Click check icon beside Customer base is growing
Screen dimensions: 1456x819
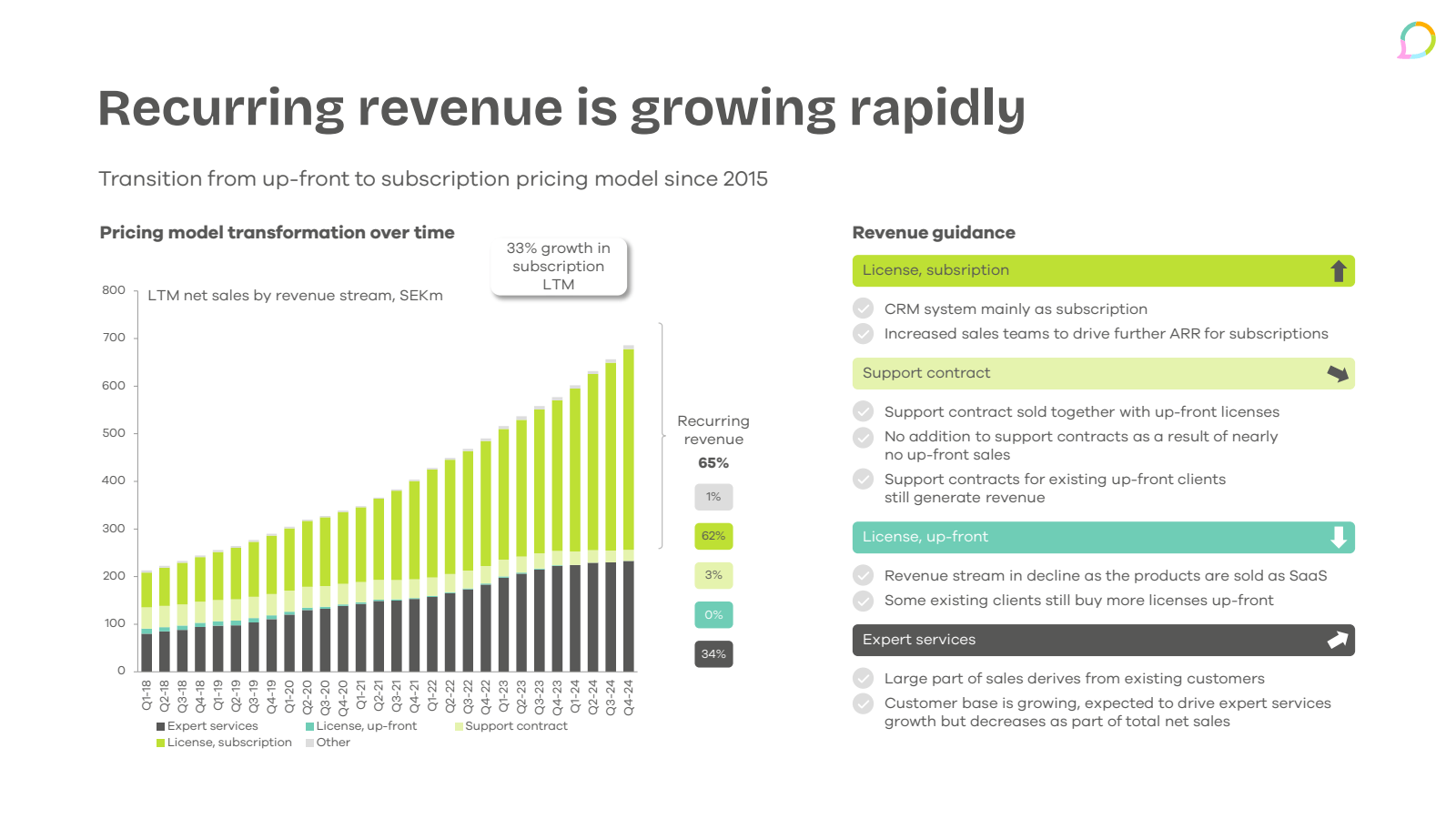point(864,703)
